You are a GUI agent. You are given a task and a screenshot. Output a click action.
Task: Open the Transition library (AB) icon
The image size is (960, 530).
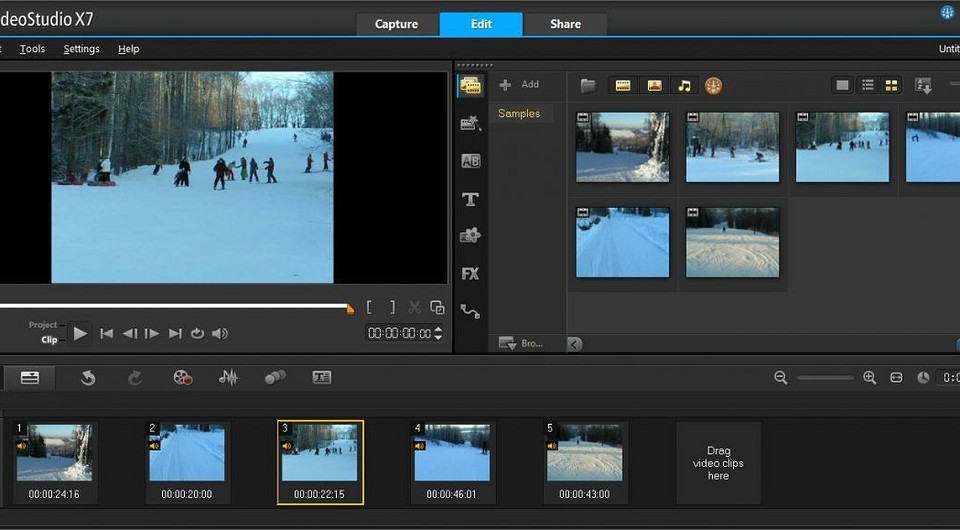coord(470,161)
